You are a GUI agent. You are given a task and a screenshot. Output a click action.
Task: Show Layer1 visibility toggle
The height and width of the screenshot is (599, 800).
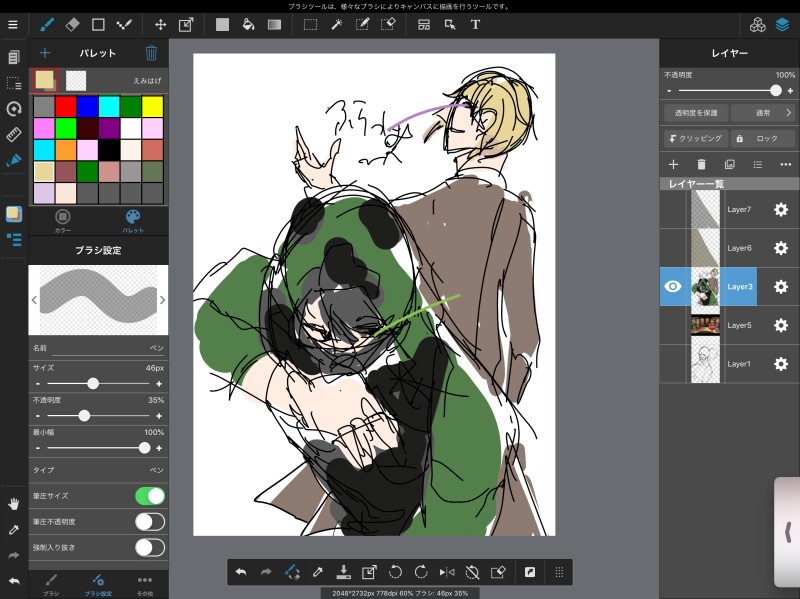point(672,364)
